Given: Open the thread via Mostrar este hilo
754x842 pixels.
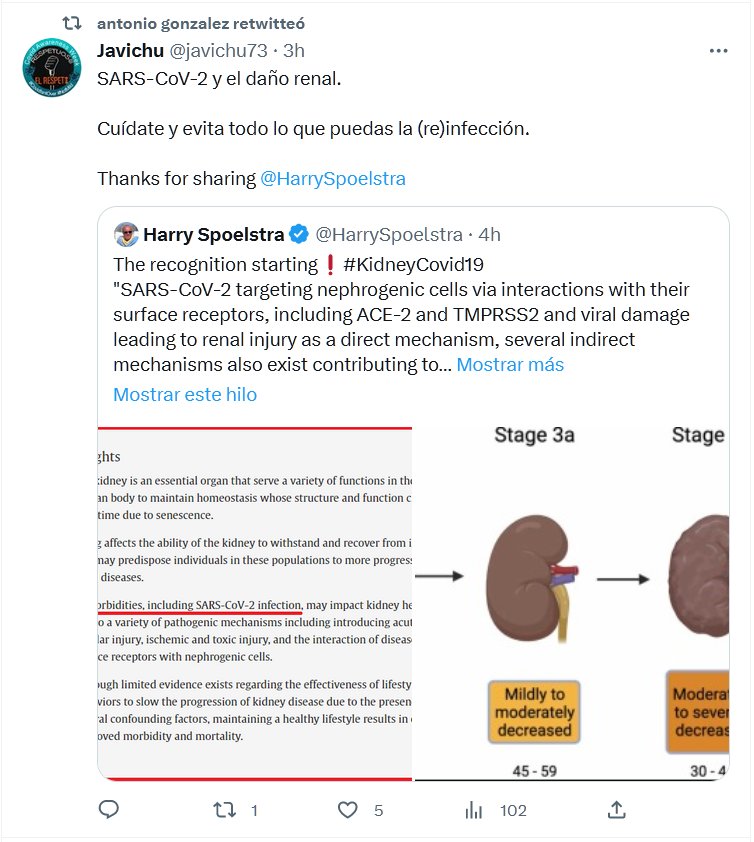Looking at the screenshot, I should click(x=185, y=395).
